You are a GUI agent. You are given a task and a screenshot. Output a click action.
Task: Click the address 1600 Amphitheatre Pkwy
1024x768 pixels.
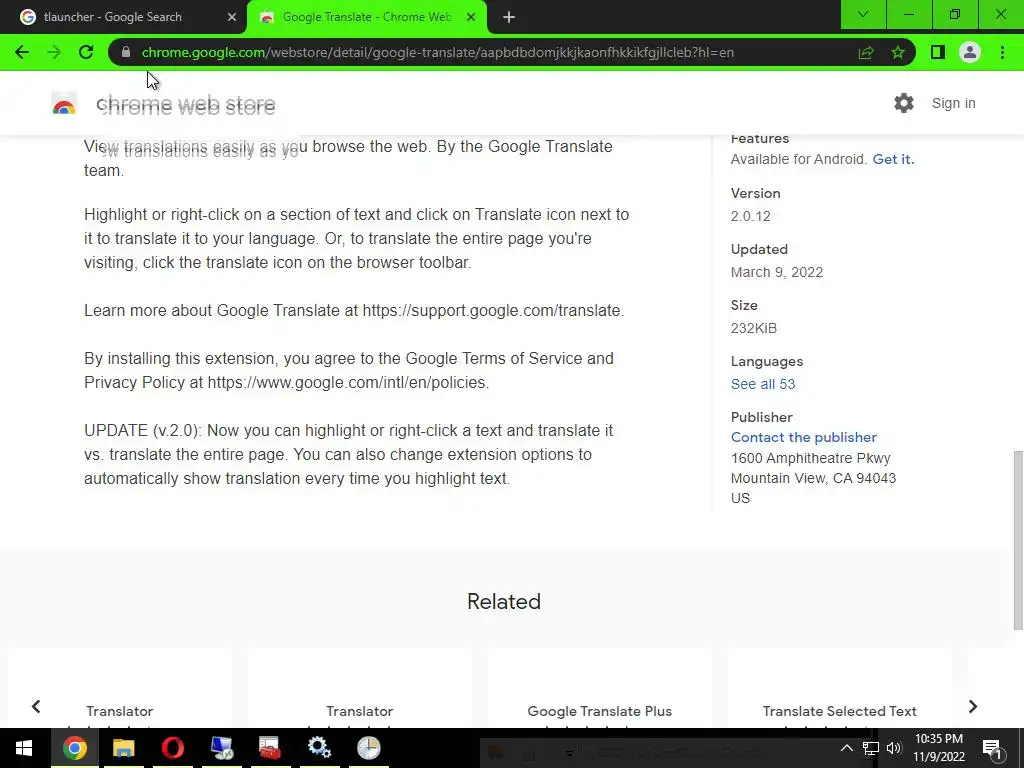click(810, 458)
